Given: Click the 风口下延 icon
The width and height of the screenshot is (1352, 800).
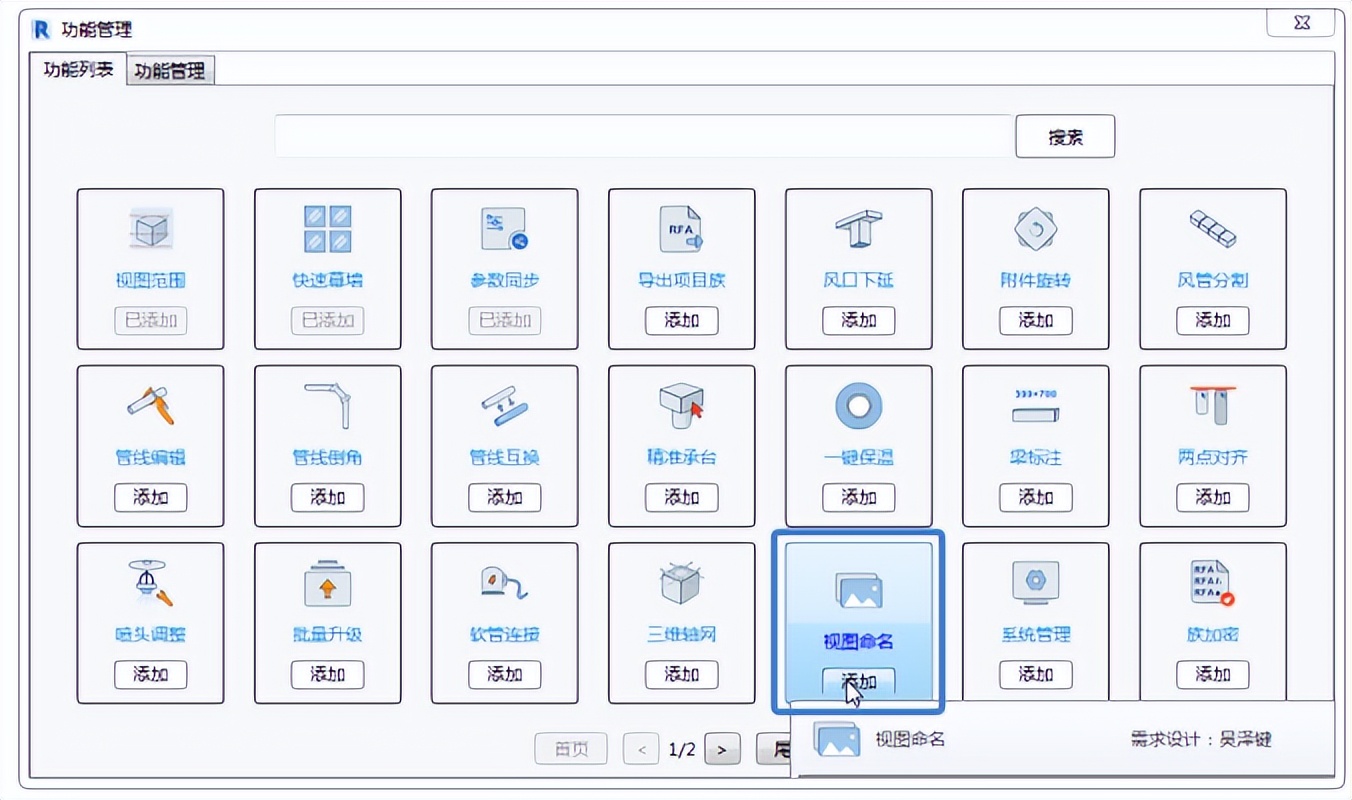Looking at the screenshot, I should [x=859, y=230].
